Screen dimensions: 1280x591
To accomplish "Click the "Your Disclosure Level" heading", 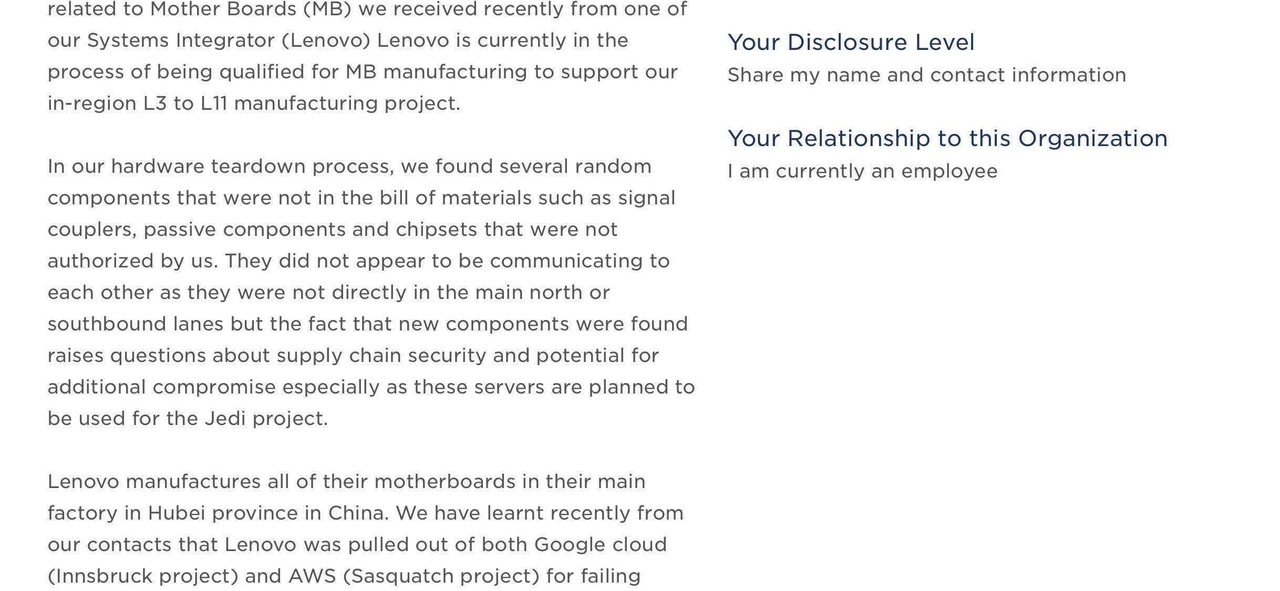I will click(850, 42).
